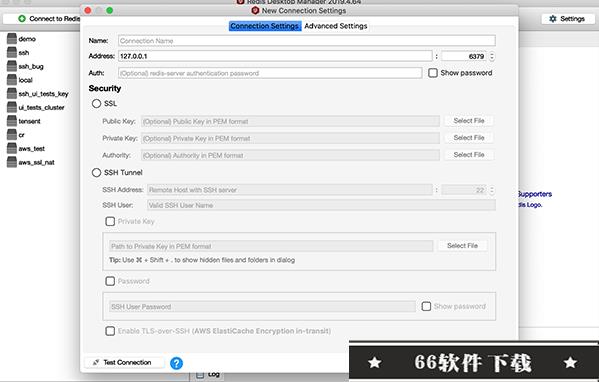599x382 pixels.
Task: Click the SSH Address host field
Action: 290,190
